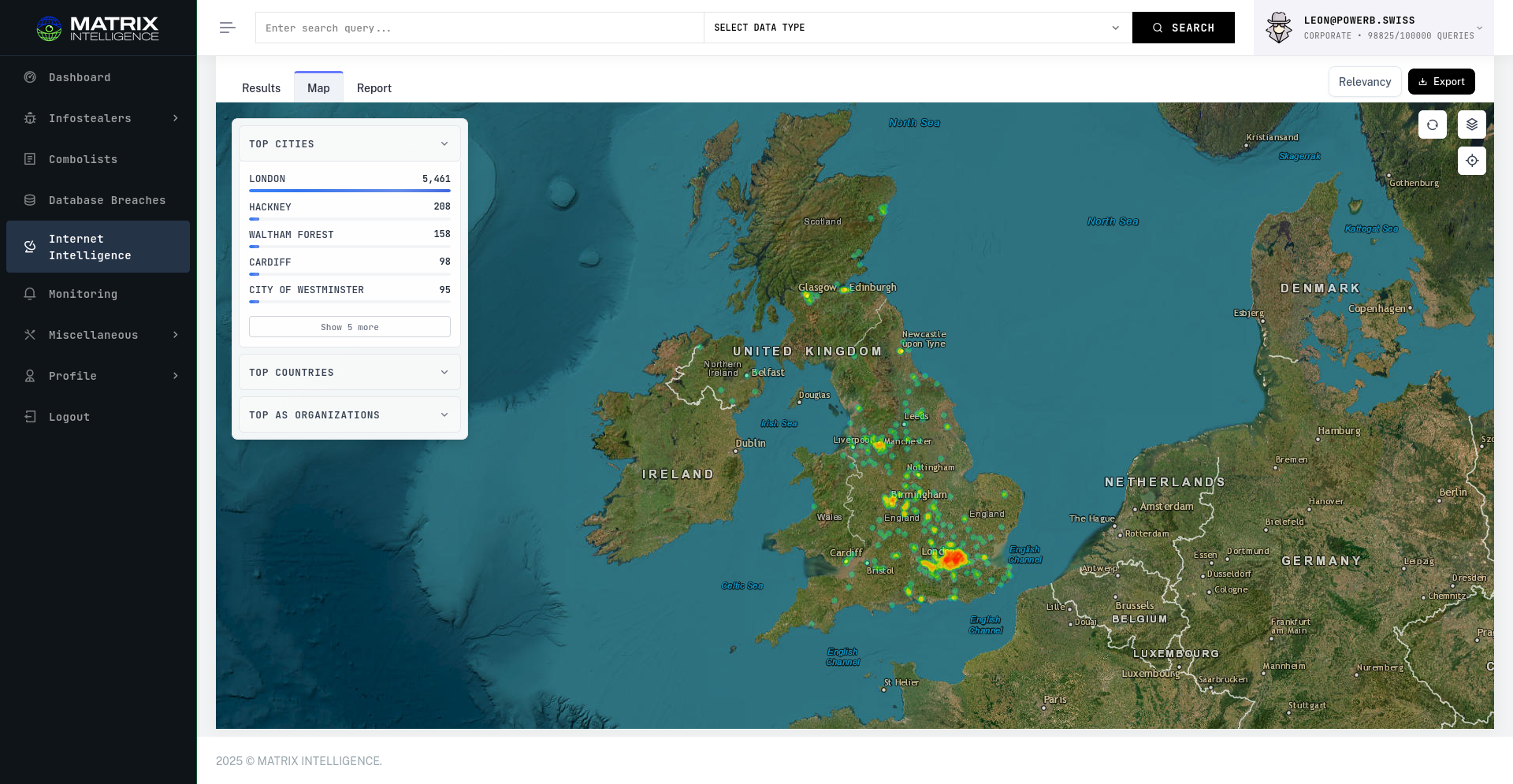Click the Logout icon
1513x784 pixels.
point(30,417)
